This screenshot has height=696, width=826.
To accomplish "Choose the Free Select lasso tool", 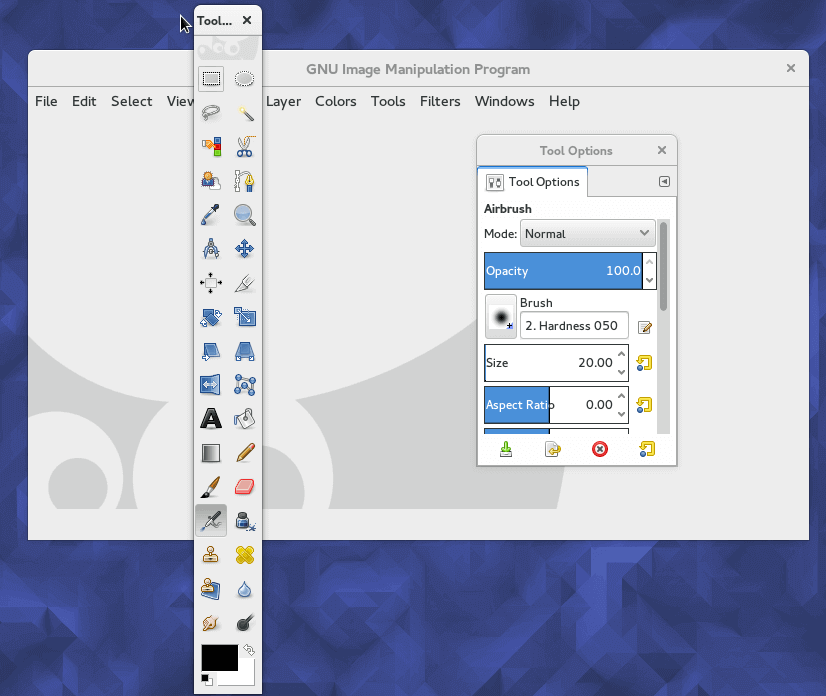I will click(x=211, y=113).
